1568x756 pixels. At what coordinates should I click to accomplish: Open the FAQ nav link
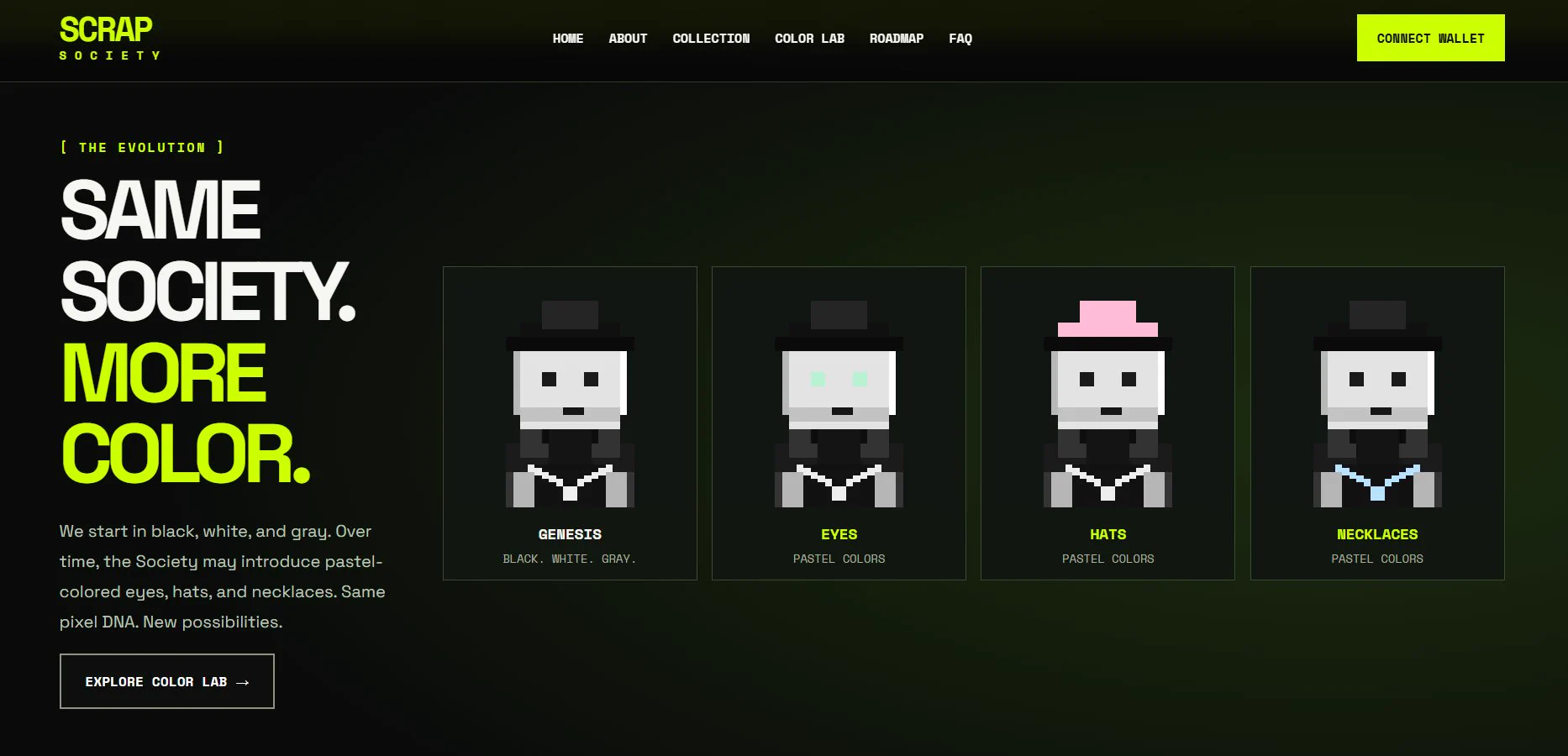pyautogui.click(x=960, y=39)
